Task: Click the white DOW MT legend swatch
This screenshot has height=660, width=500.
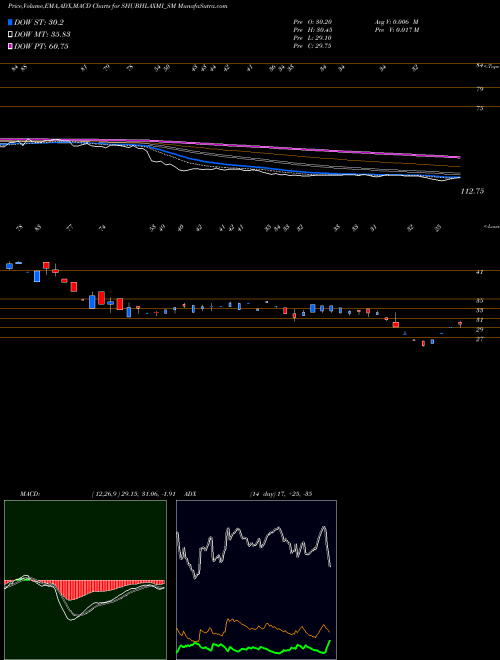Action: [x=10, y=35]
